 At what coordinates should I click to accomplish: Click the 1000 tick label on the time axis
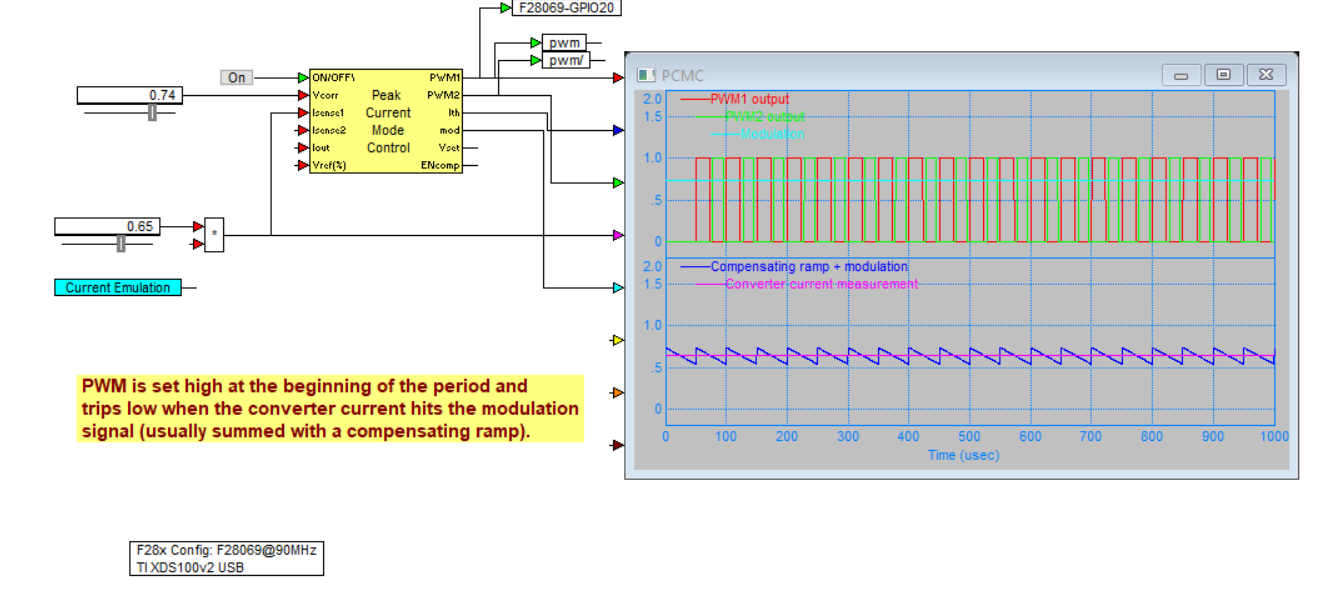coord(1273,436)
